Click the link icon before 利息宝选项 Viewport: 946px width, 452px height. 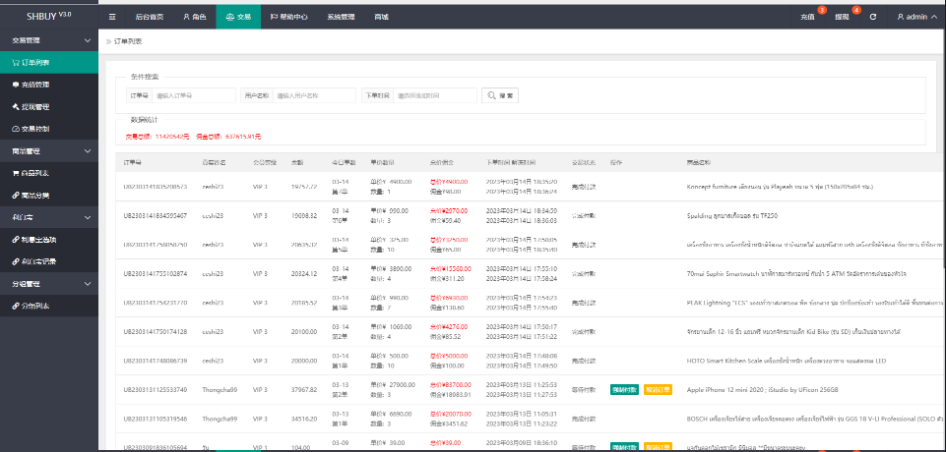click(x=16, y=240)
